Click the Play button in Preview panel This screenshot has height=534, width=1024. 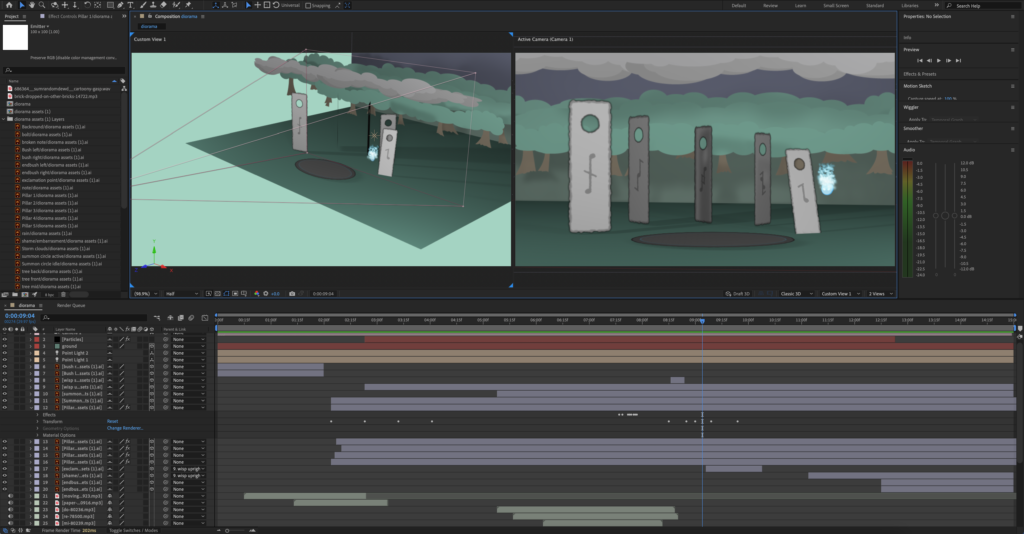(x=938, y=61)
